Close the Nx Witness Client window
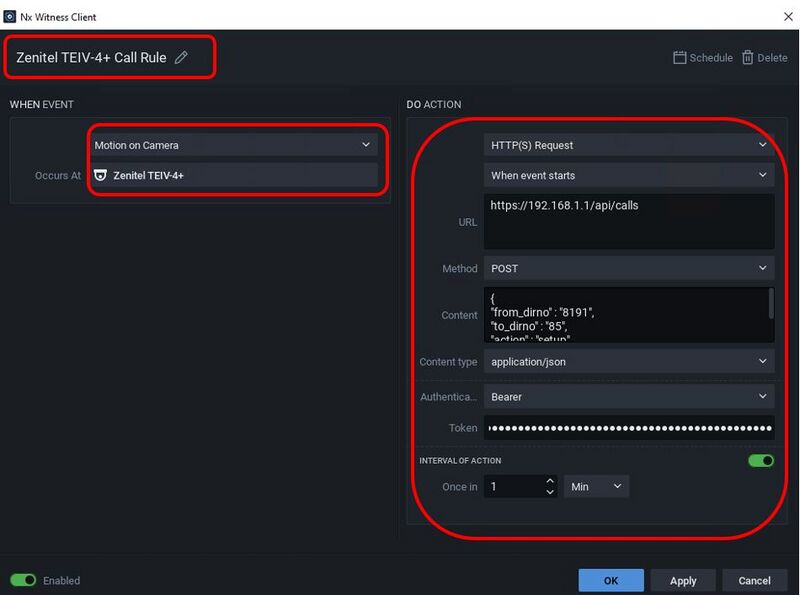 788,16
